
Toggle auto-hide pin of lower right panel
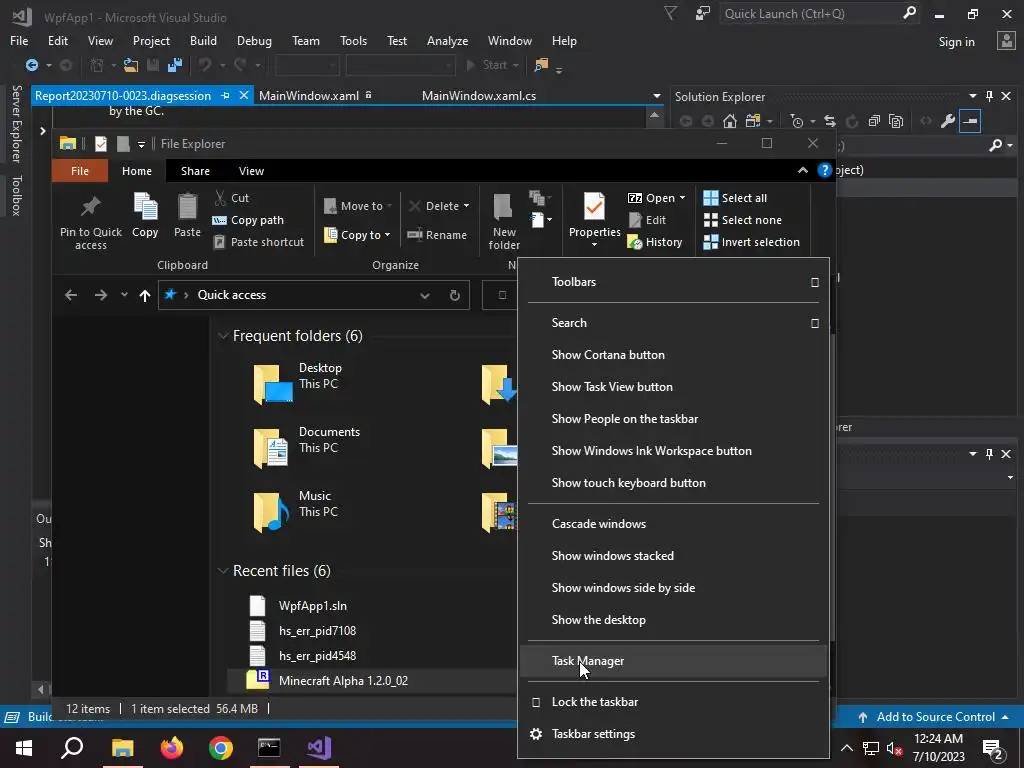(x=989, y=453)
